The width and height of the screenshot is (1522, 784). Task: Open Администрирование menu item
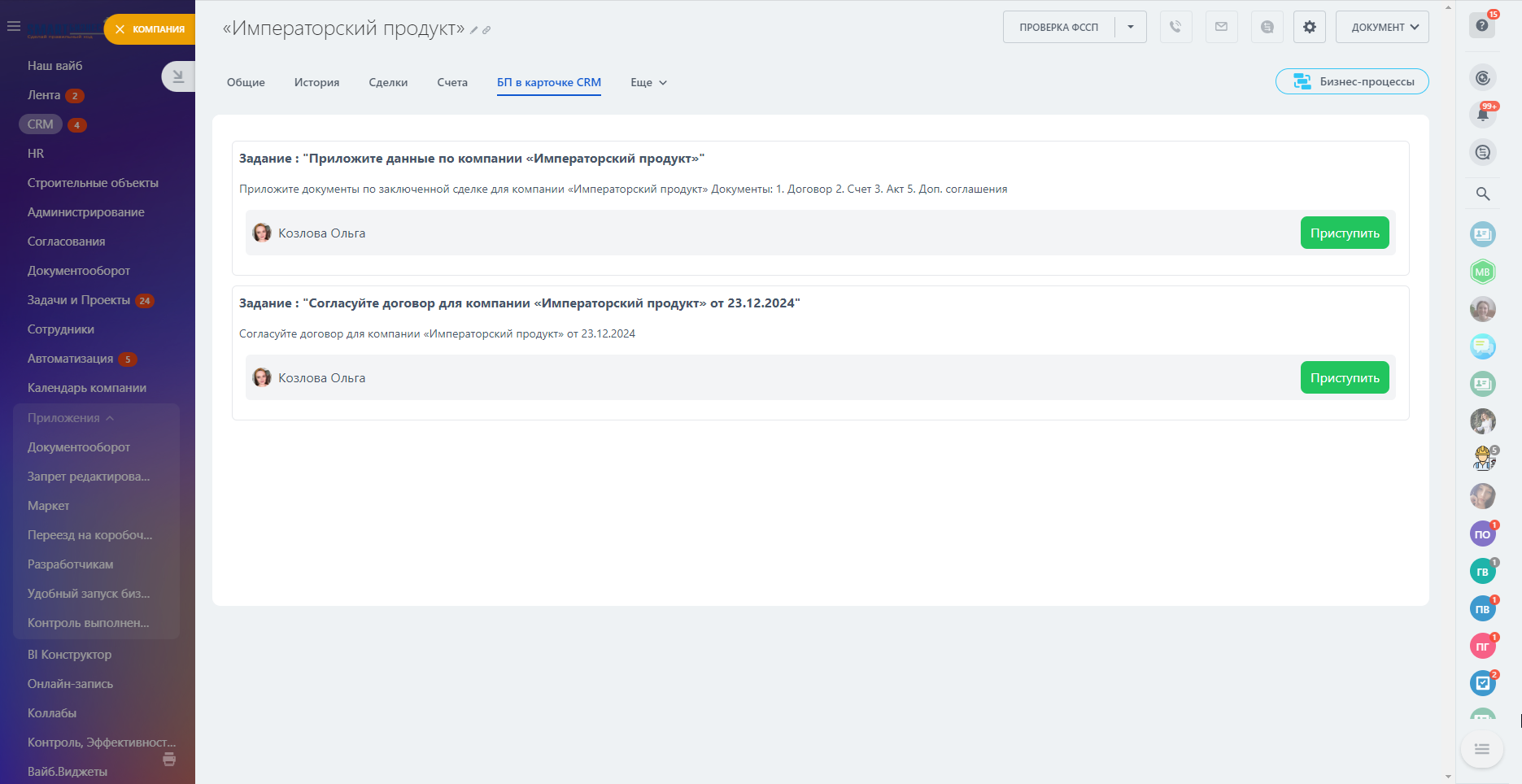[86, 212]
